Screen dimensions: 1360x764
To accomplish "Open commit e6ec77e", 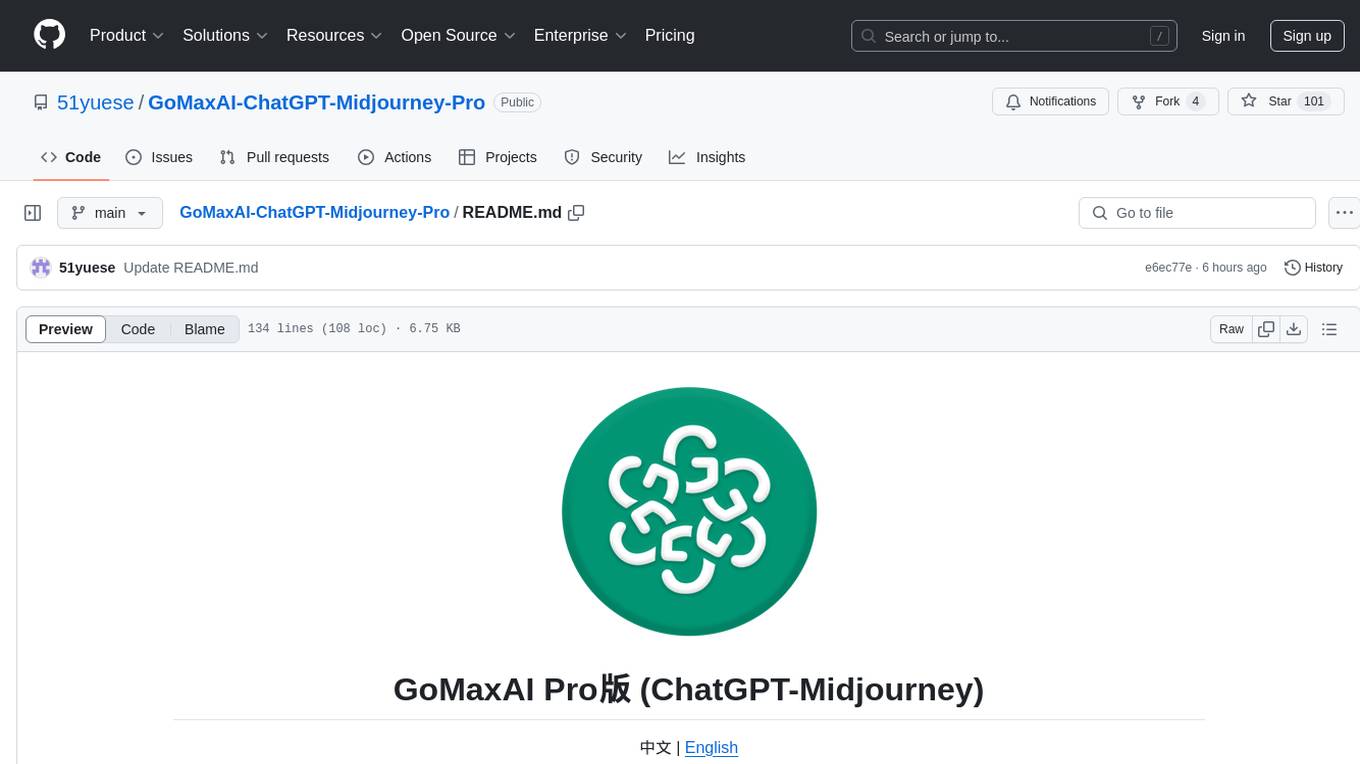I will click(1168, 267).
